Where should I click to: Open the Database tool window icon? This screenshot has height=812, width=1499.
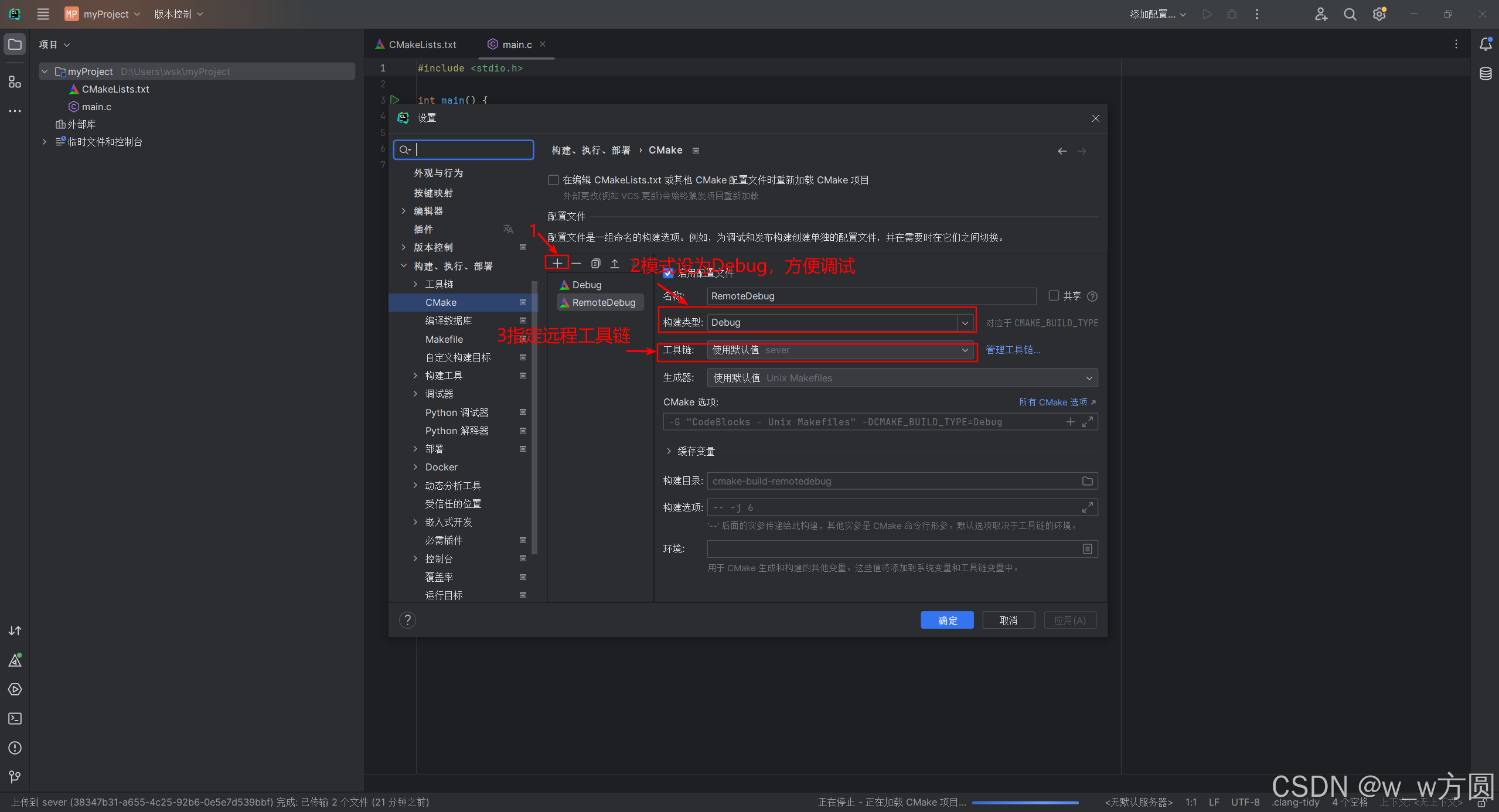[x=1486, y=74]
